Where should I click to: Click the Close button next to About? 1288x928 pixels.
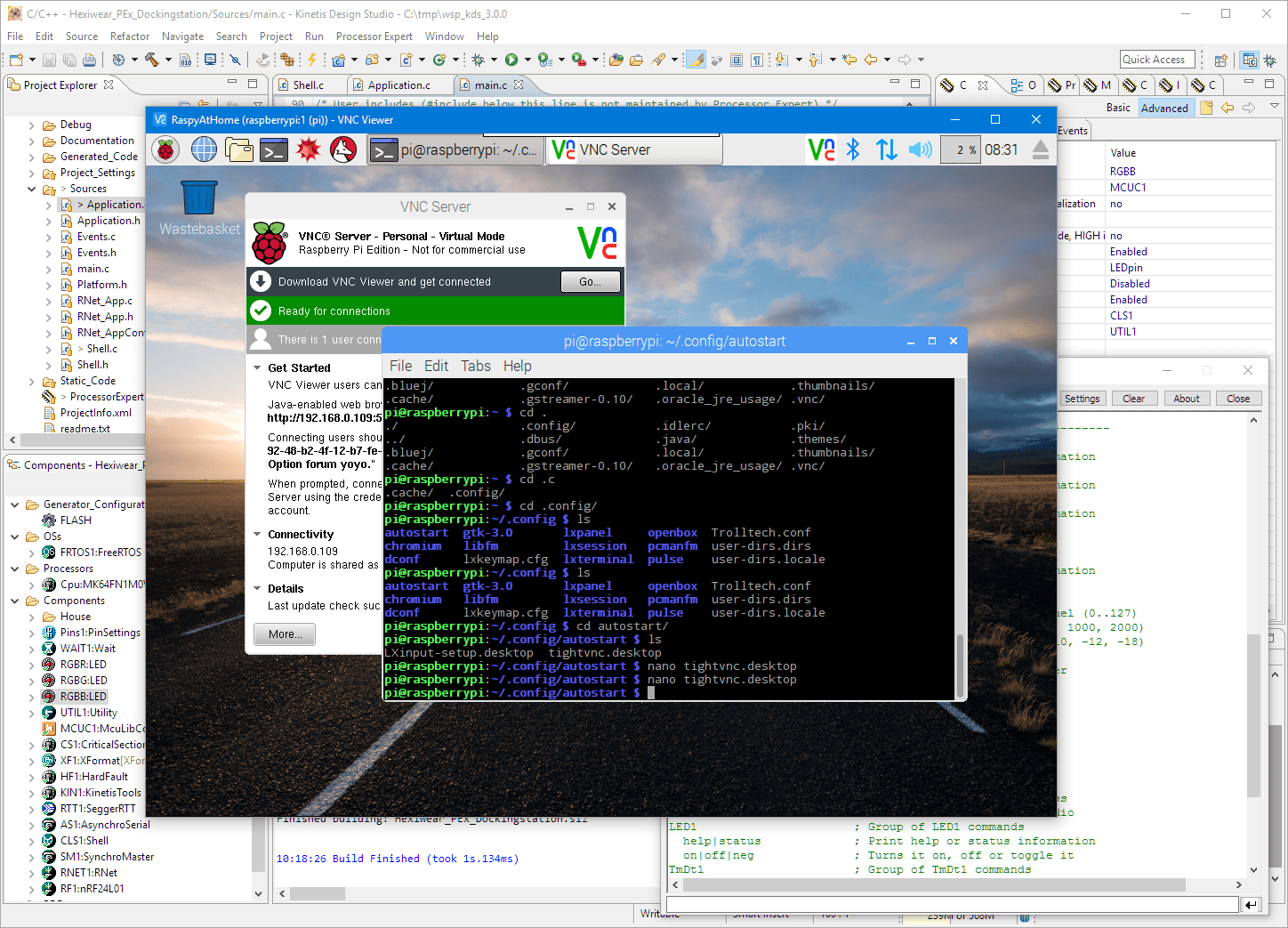[x=1238, y=399]
